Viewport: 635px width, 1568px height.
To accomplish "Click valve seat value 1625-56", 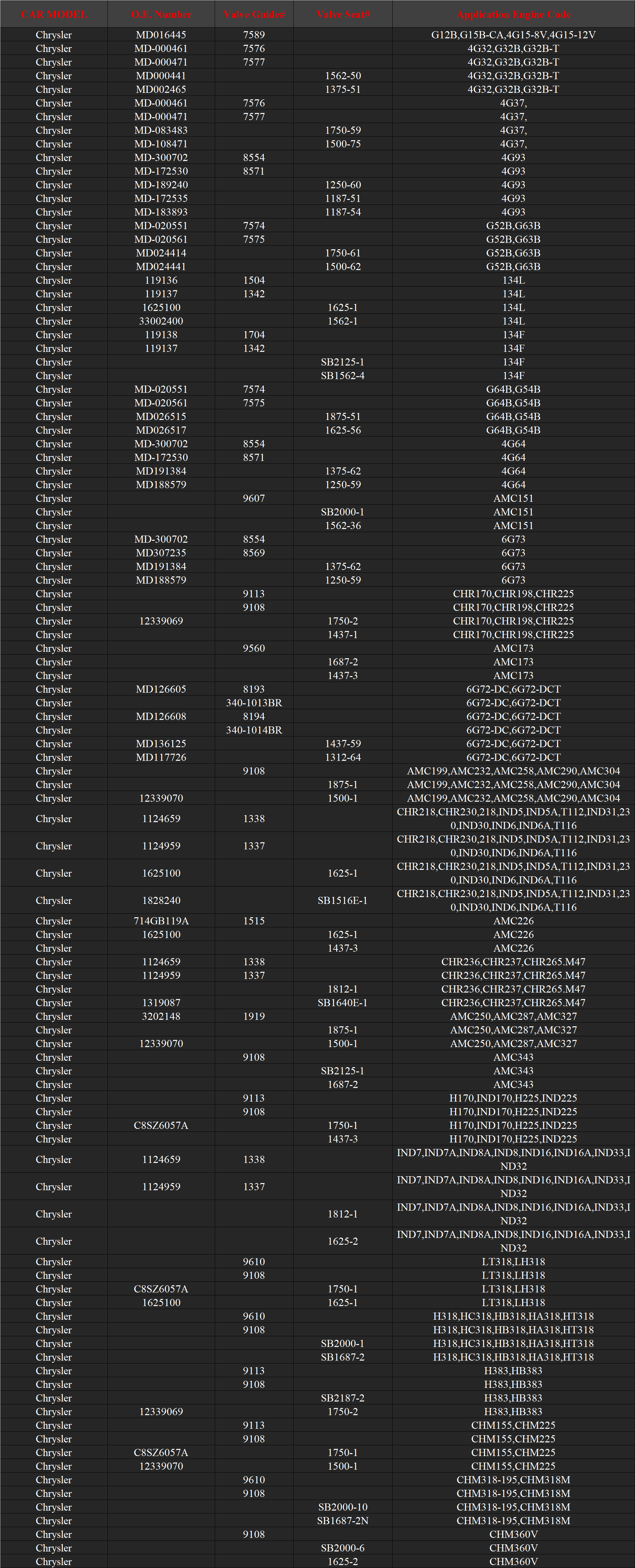I will (343, 430).
